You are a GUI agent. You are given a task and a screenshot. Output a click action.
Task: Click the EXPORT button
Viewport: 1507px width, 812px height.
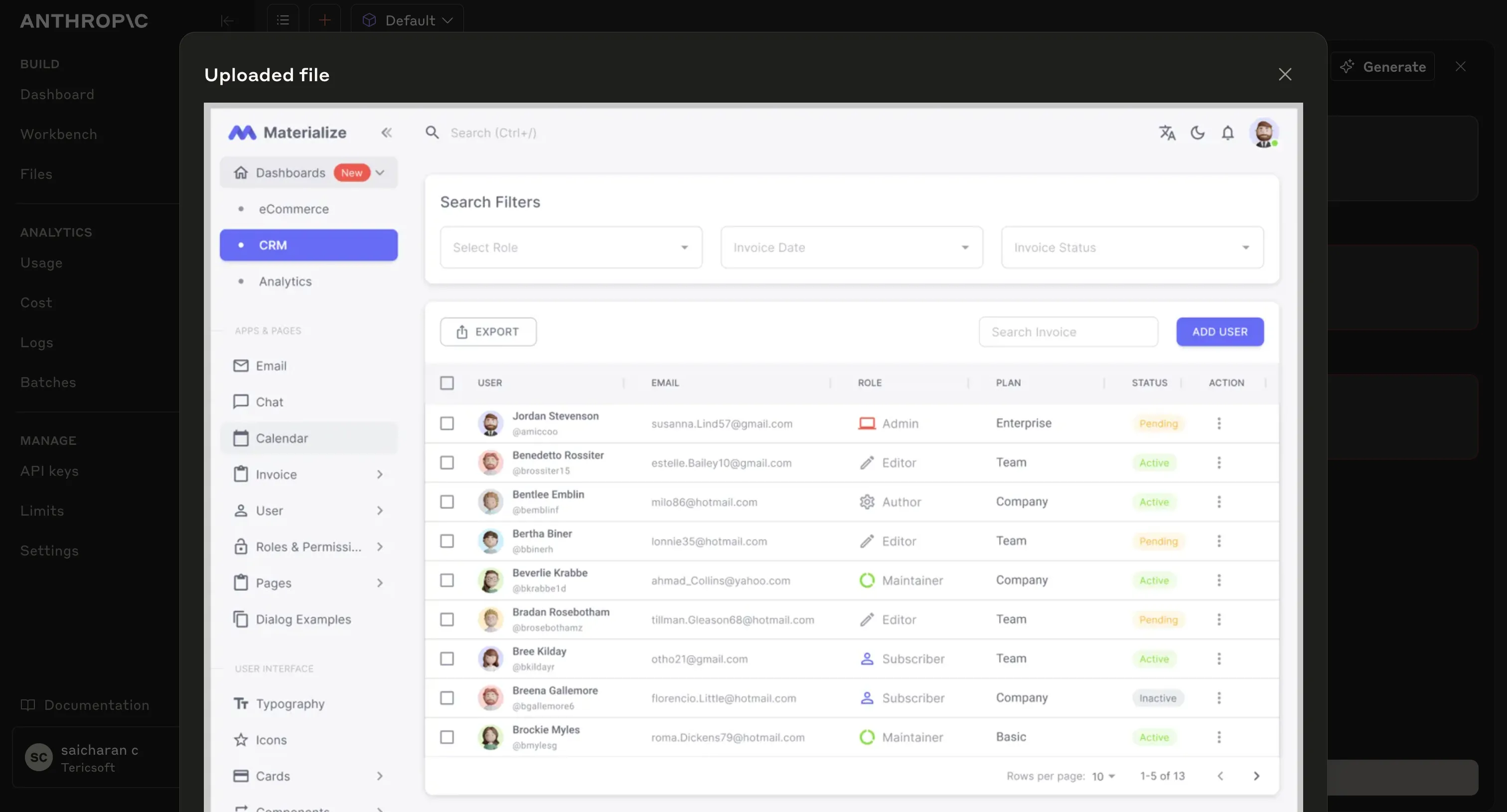click(488, 331)
